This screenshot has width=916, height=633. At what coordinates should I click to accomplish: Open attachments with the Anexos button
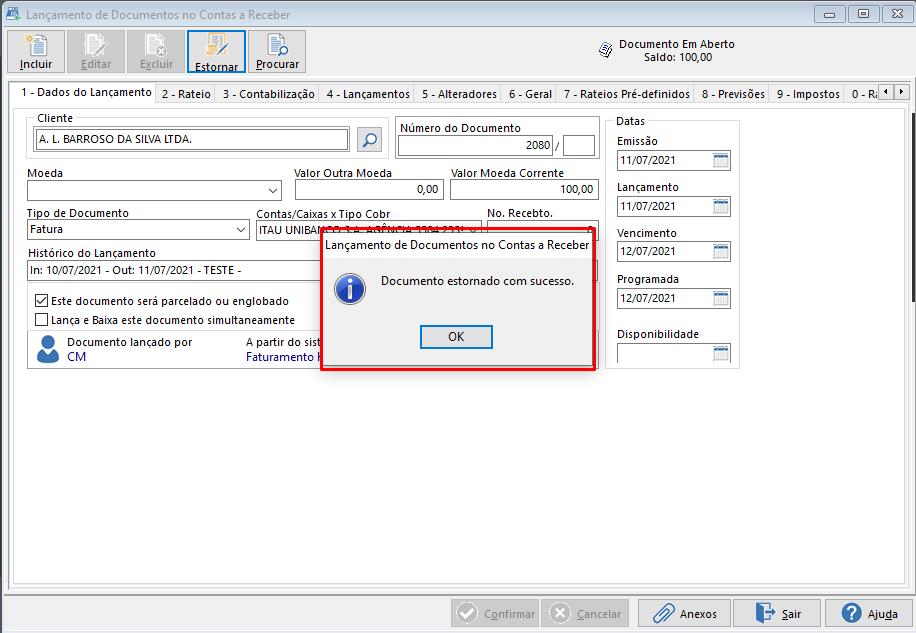(x=684, y=613)
